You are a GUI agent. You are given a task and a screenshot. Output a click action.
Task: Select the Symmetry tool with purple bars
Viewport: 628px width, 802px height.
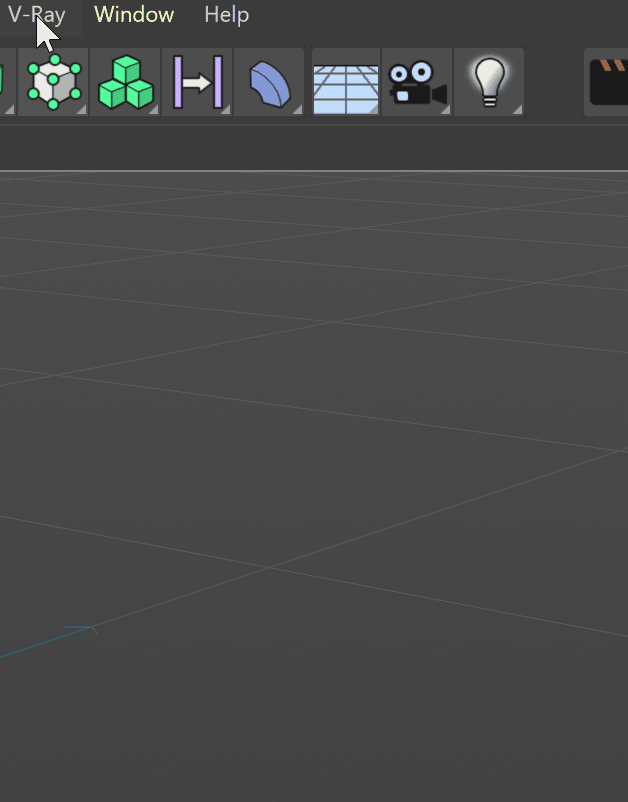[x=197, y=82]
